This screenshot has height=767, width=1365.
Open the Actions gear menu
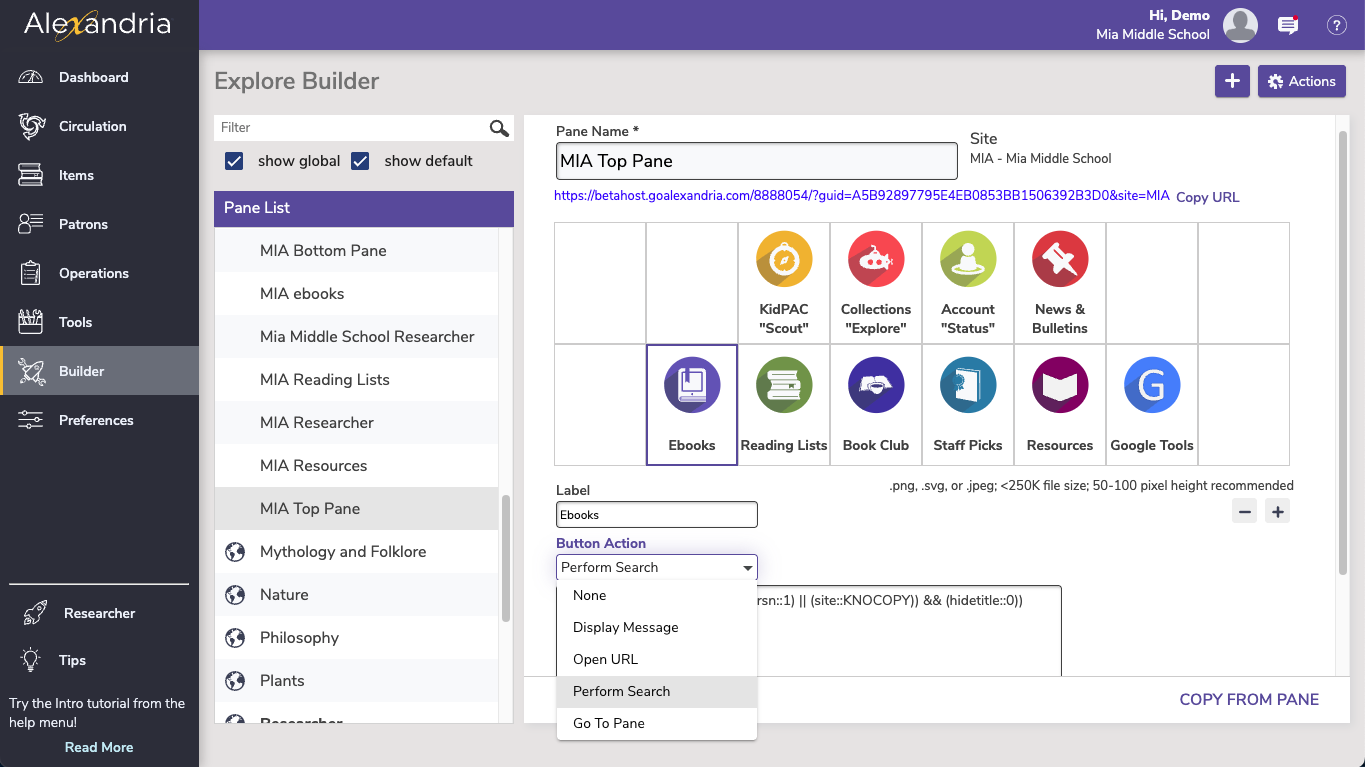(x=1301, y=82)
